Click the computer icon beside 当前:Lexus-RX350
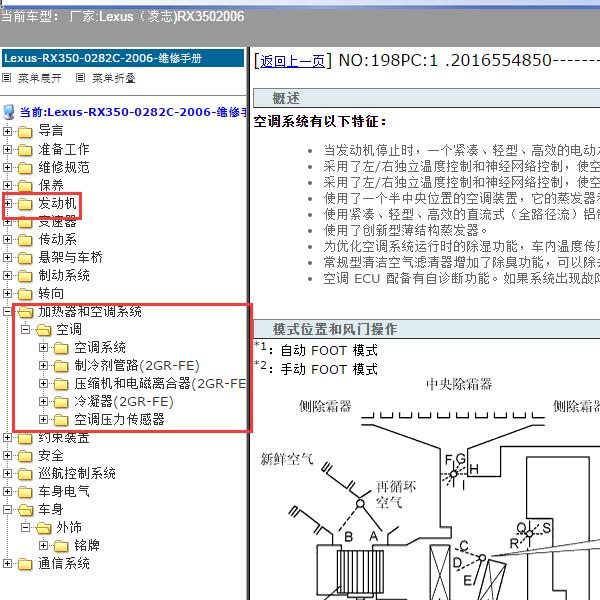The height and width of the screenshot is (600, 600). 8,112
